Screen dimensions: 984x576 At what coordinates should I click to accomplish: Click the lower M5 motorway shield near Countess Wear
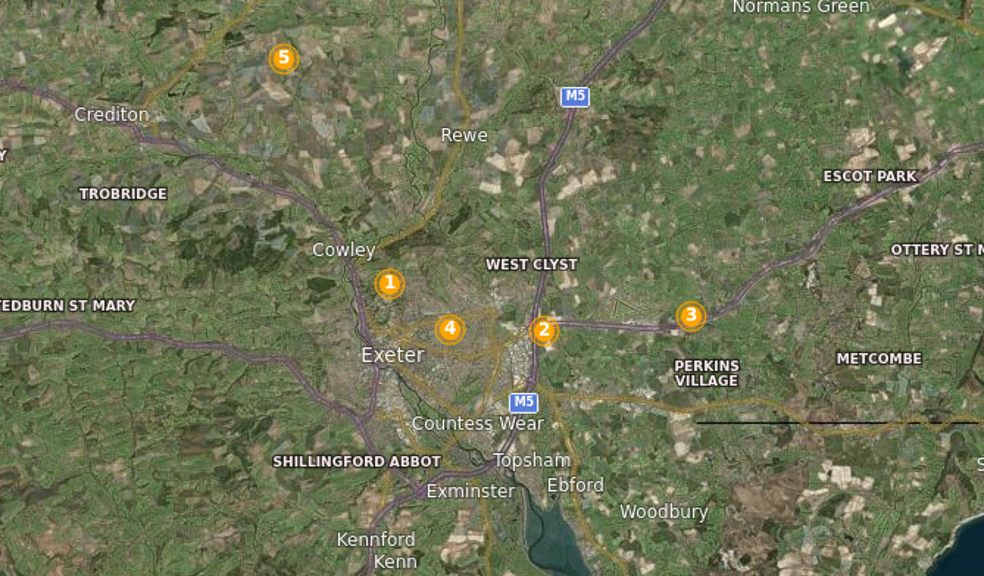[523, 402]
